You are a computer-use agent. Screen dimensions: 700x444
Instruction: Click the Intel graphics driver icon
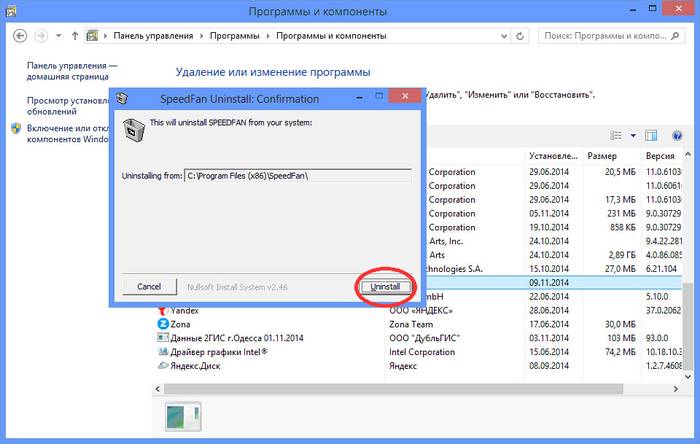[x=162, y=352]
